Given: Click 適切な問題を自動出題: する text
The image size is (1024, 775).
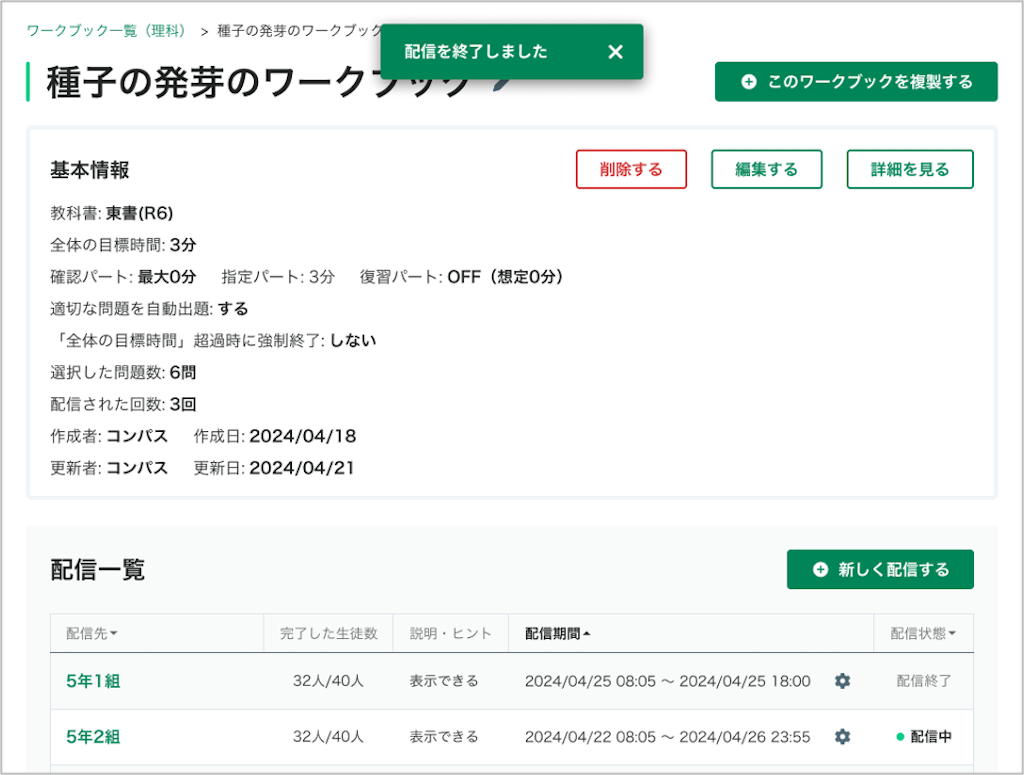Looking at the screenshot, I should (x=149, y=309).
